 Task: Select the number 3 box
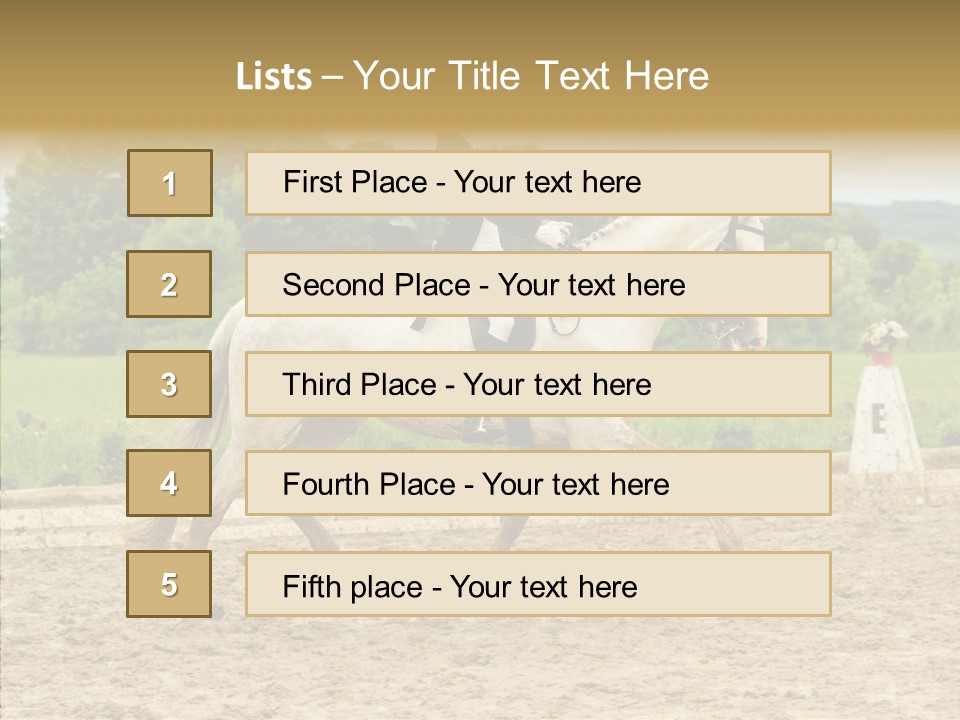click(x=169, y=384)
